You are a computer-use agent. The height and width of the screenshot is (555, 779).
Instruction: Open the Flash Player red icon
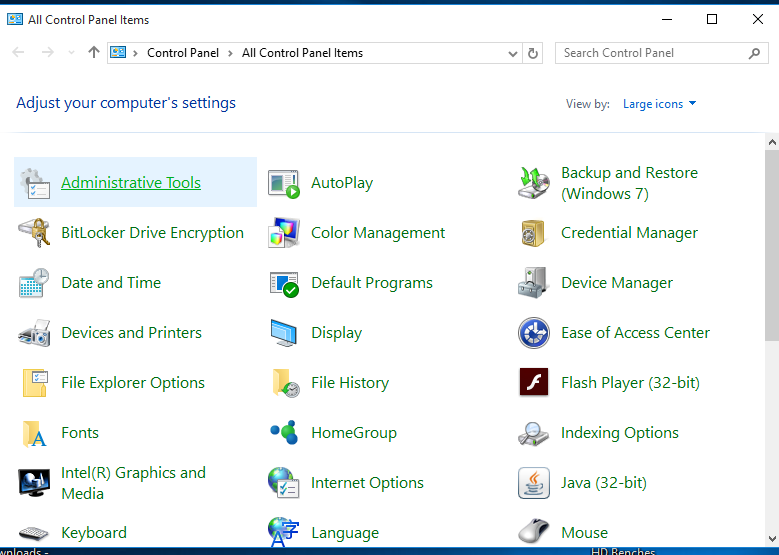coord(534,382)
